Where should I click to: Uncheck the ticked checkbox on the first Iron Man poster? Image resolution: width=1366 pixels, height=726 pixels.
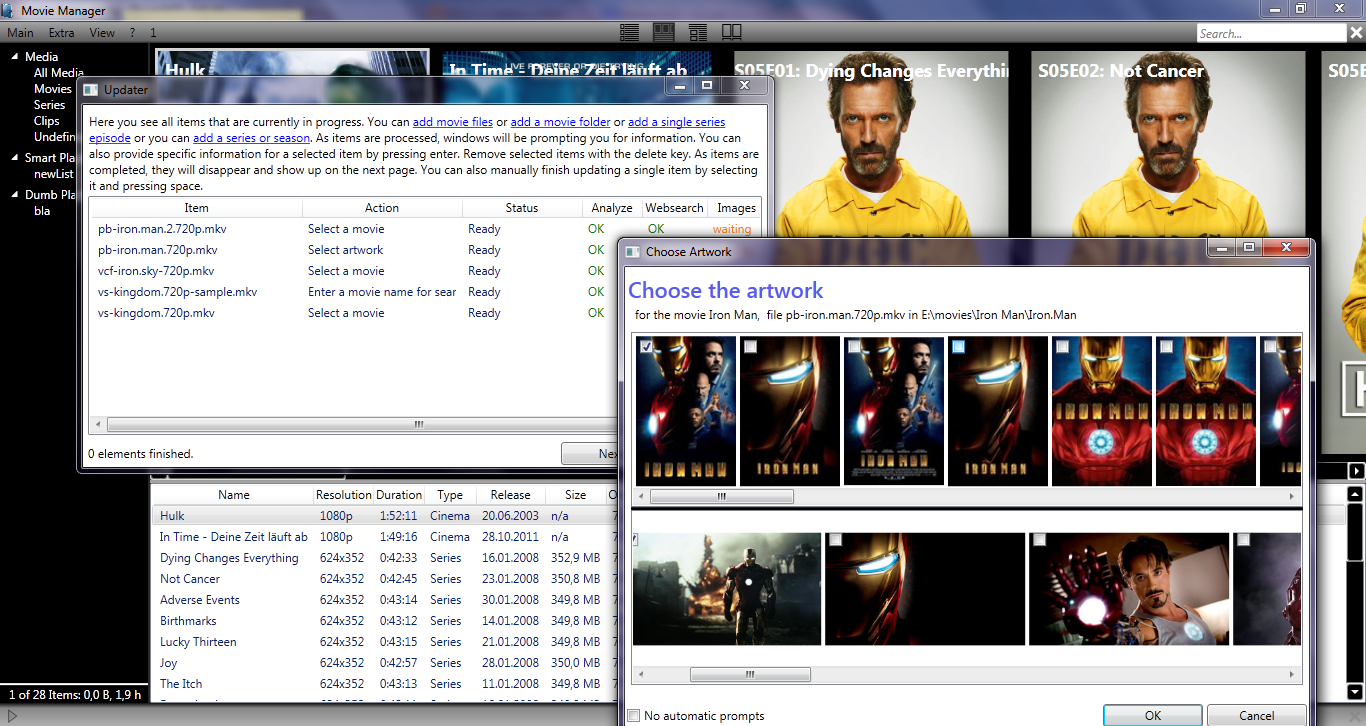point(646,346)
